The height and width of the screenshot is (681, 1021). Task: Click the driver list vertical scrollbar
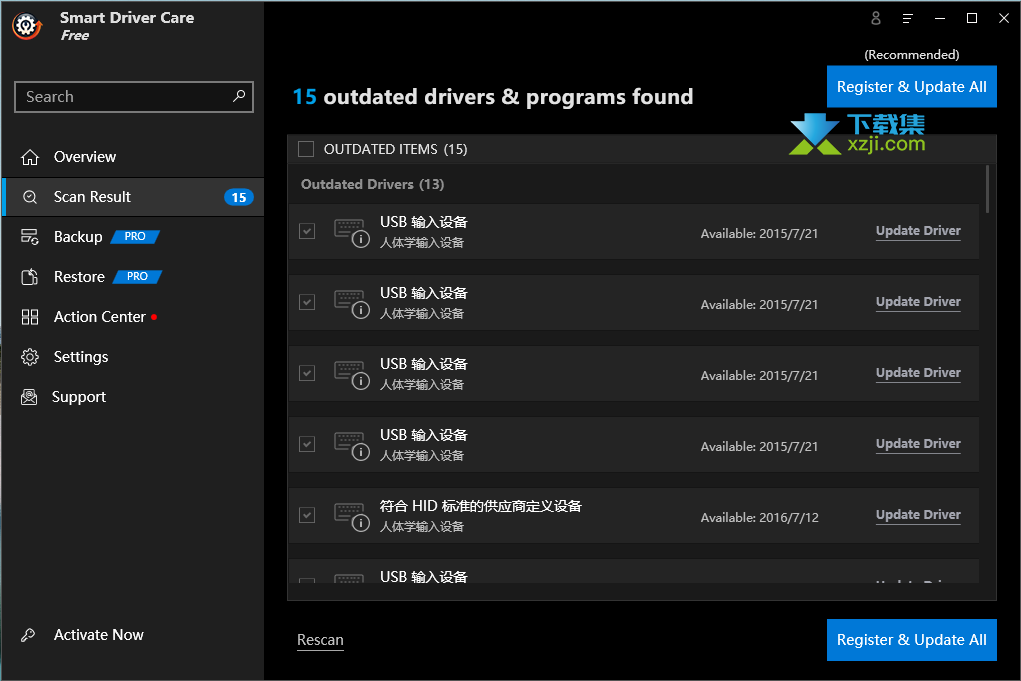click(987, 189)
